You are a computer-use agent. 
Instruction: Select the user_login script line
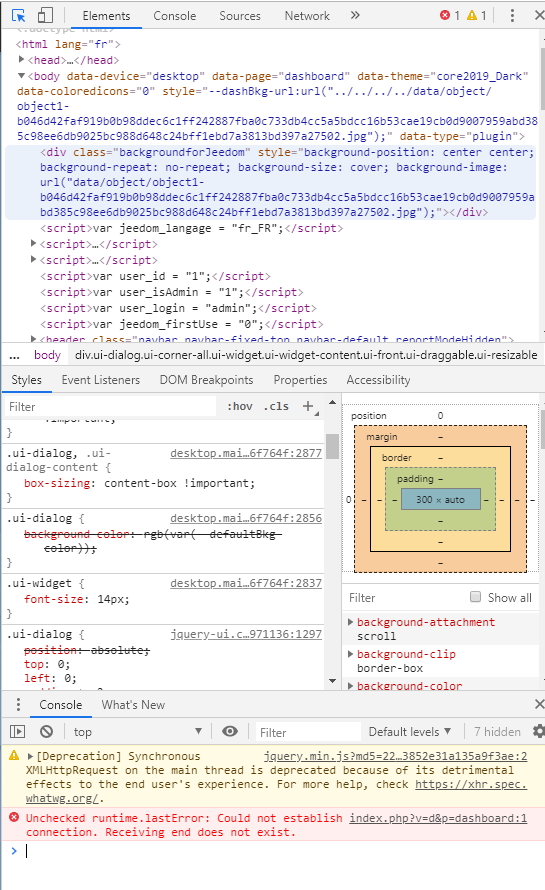(178, 308)
